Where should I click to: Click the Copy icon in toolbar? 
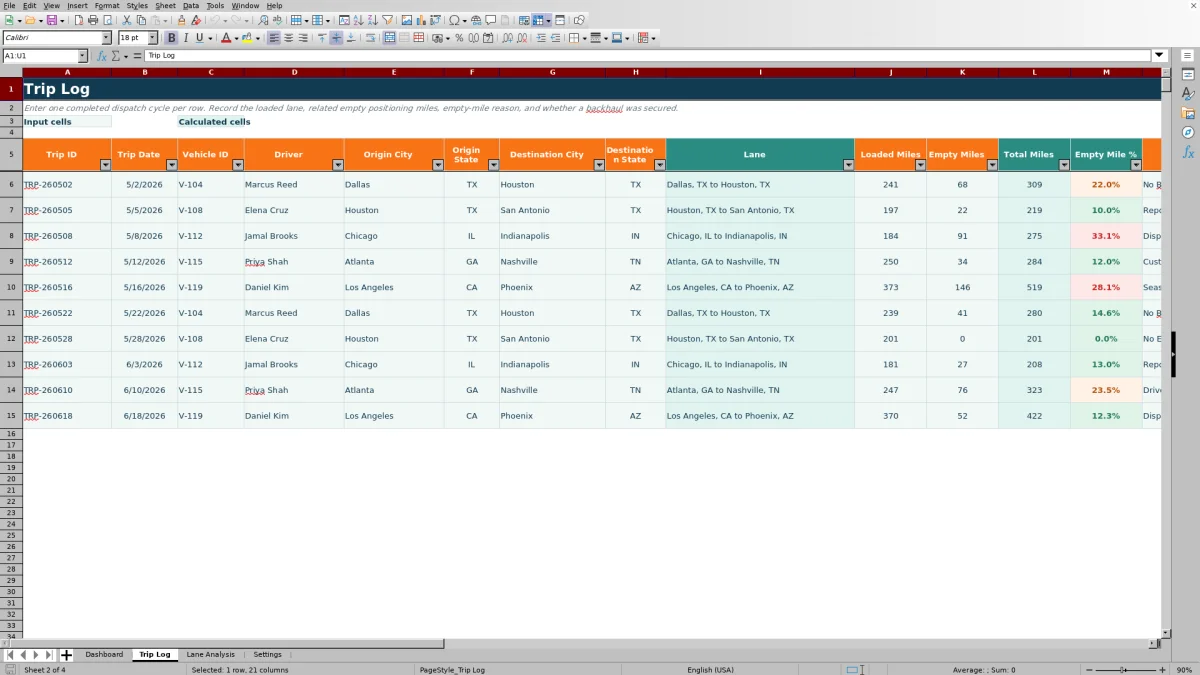(141, 20)
